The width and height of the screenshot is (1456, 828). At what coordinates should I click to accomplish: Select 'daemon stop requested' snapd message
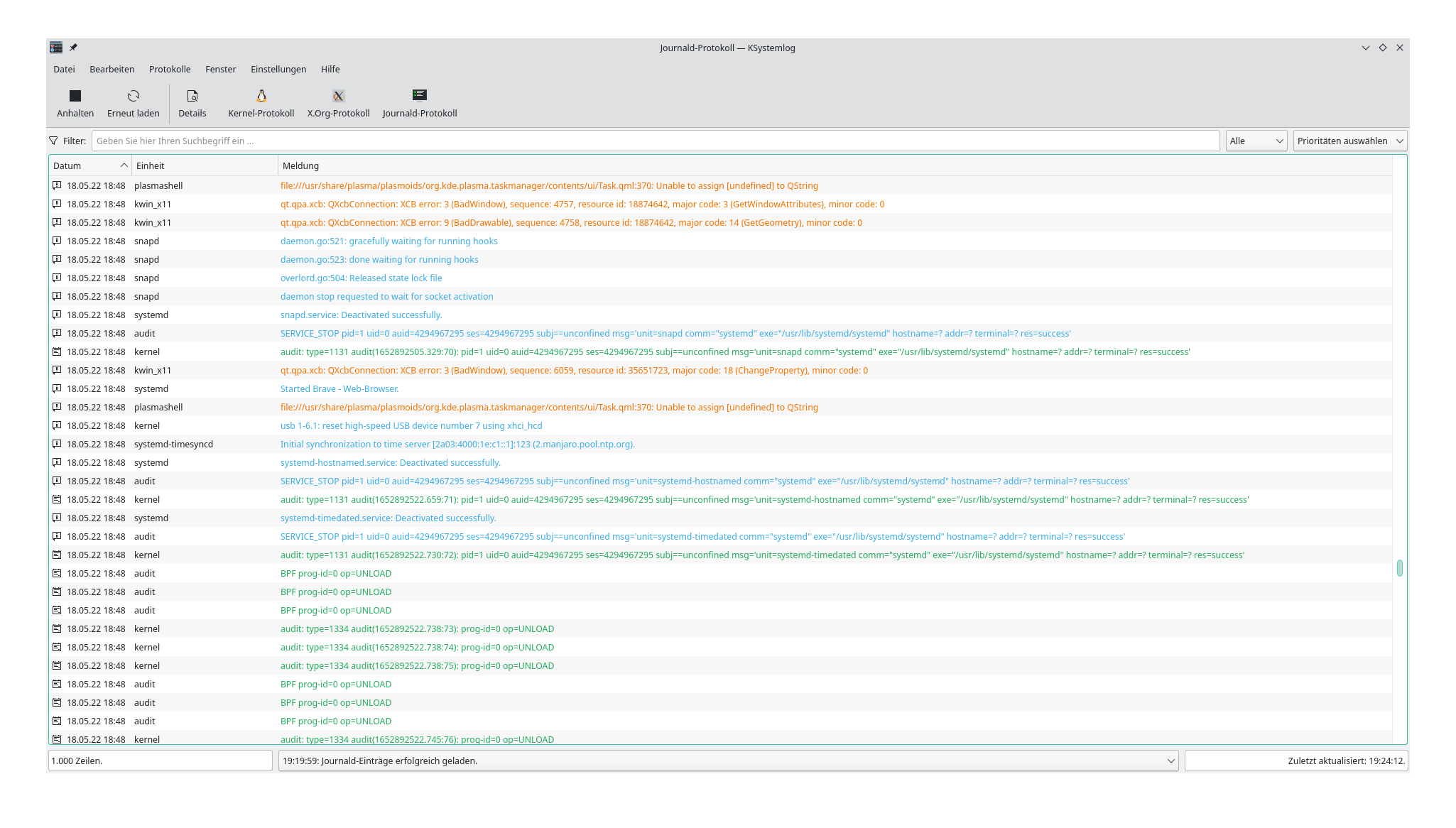click(386, 296)
